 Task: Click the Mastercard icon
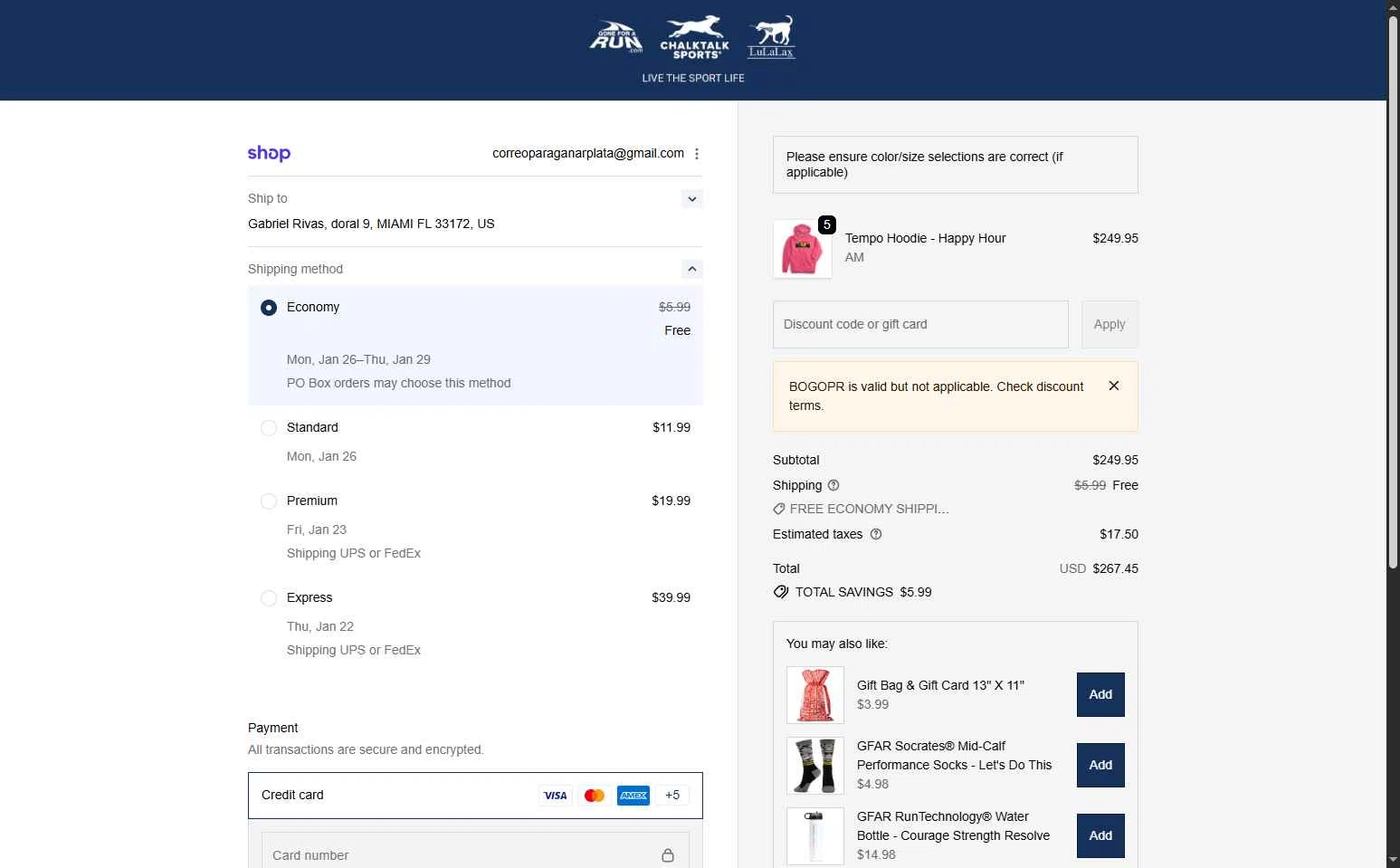(595, 796)
